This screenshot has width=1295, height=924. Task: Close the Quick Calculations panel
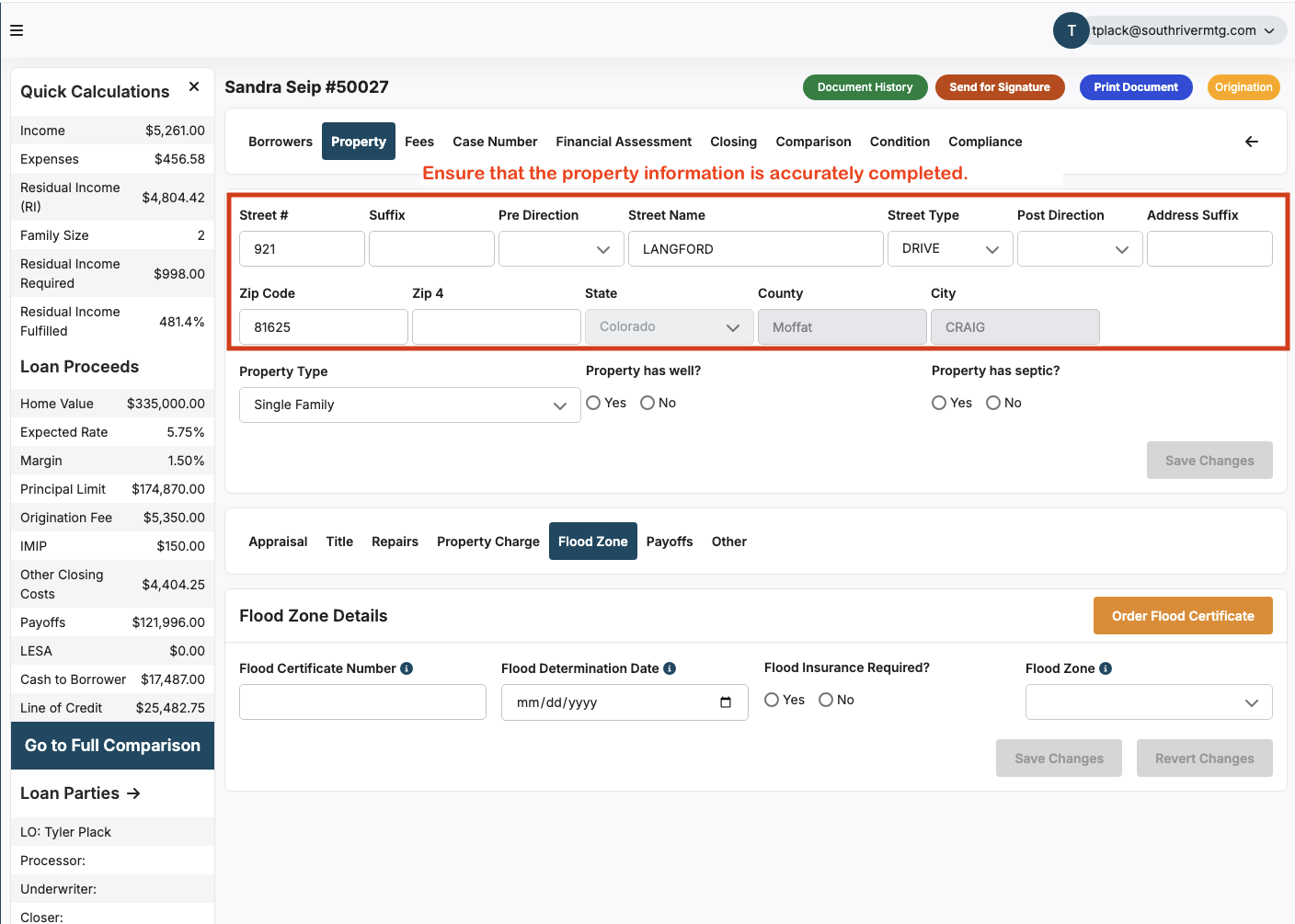tap(194, 86)
